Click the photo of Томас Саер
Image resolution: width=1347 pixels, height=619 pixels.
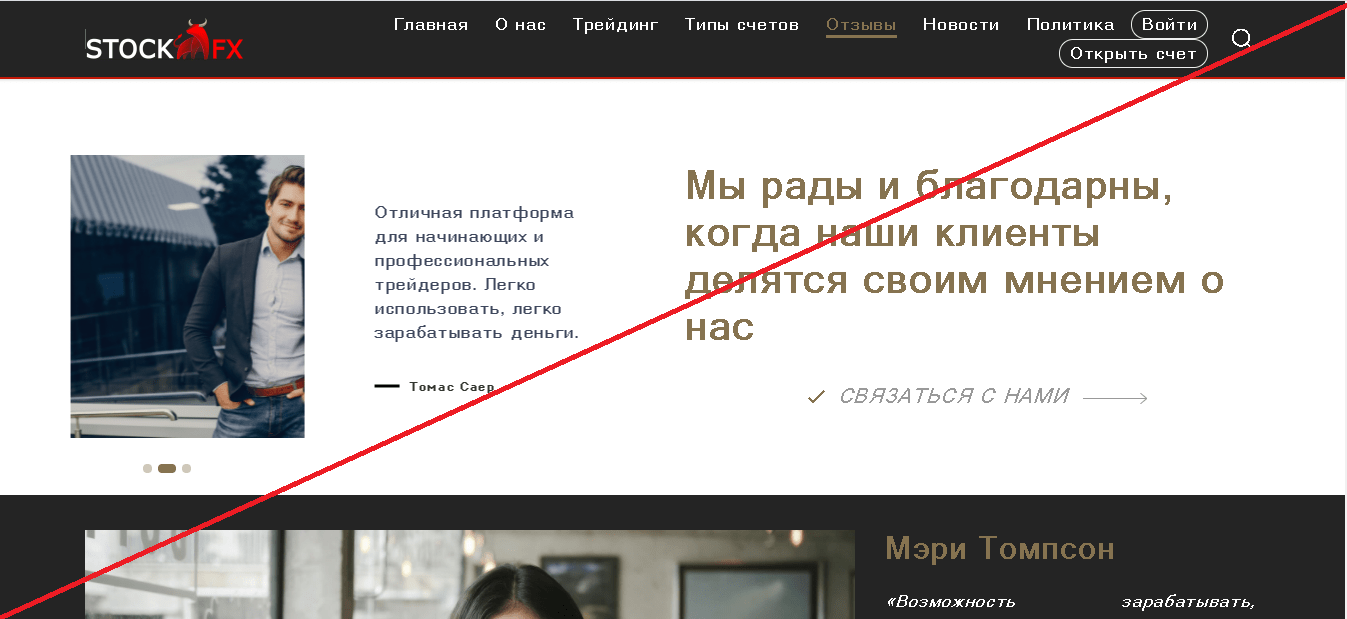pos(187,296)
